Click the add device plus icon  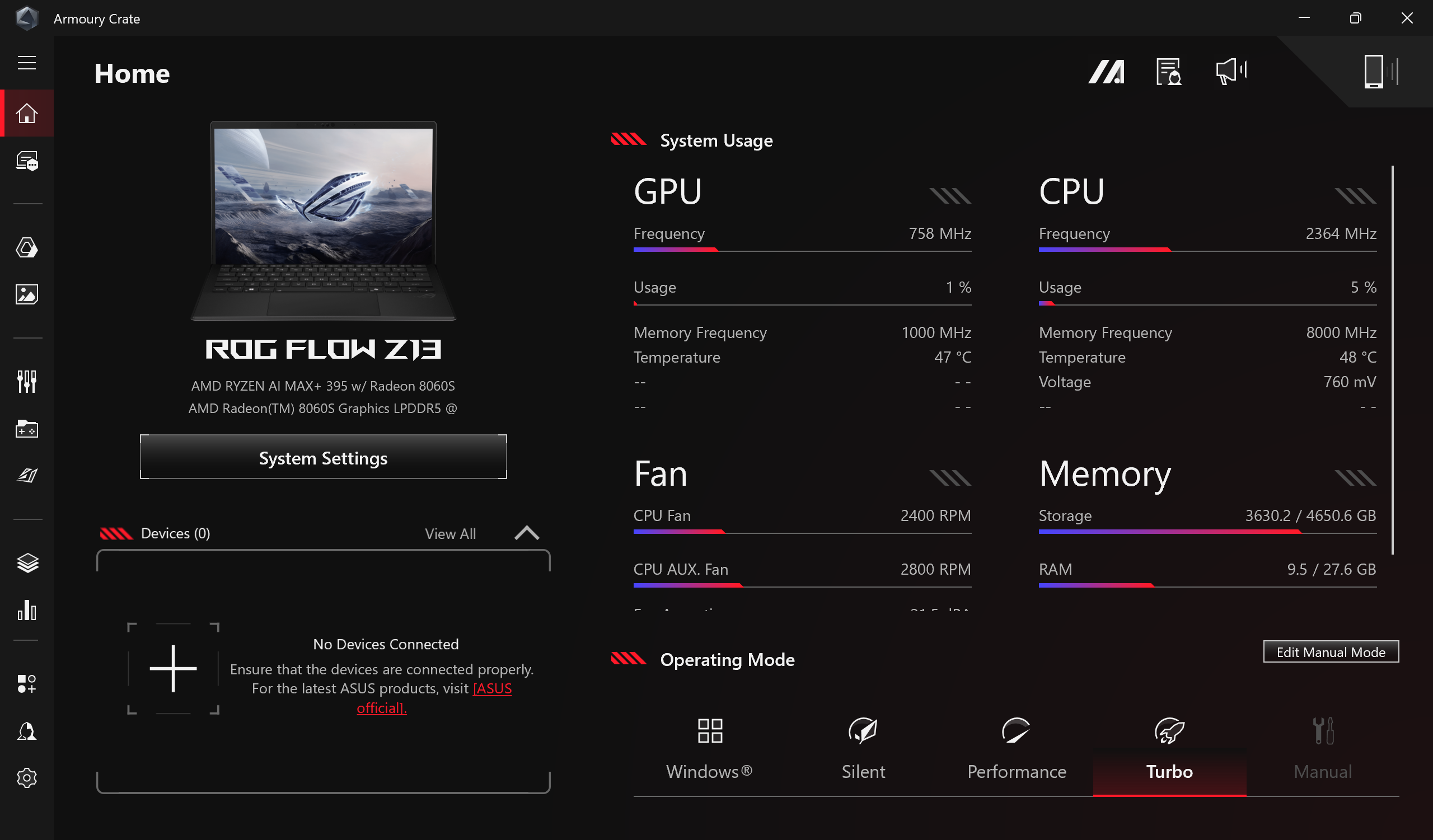[173, 668]
